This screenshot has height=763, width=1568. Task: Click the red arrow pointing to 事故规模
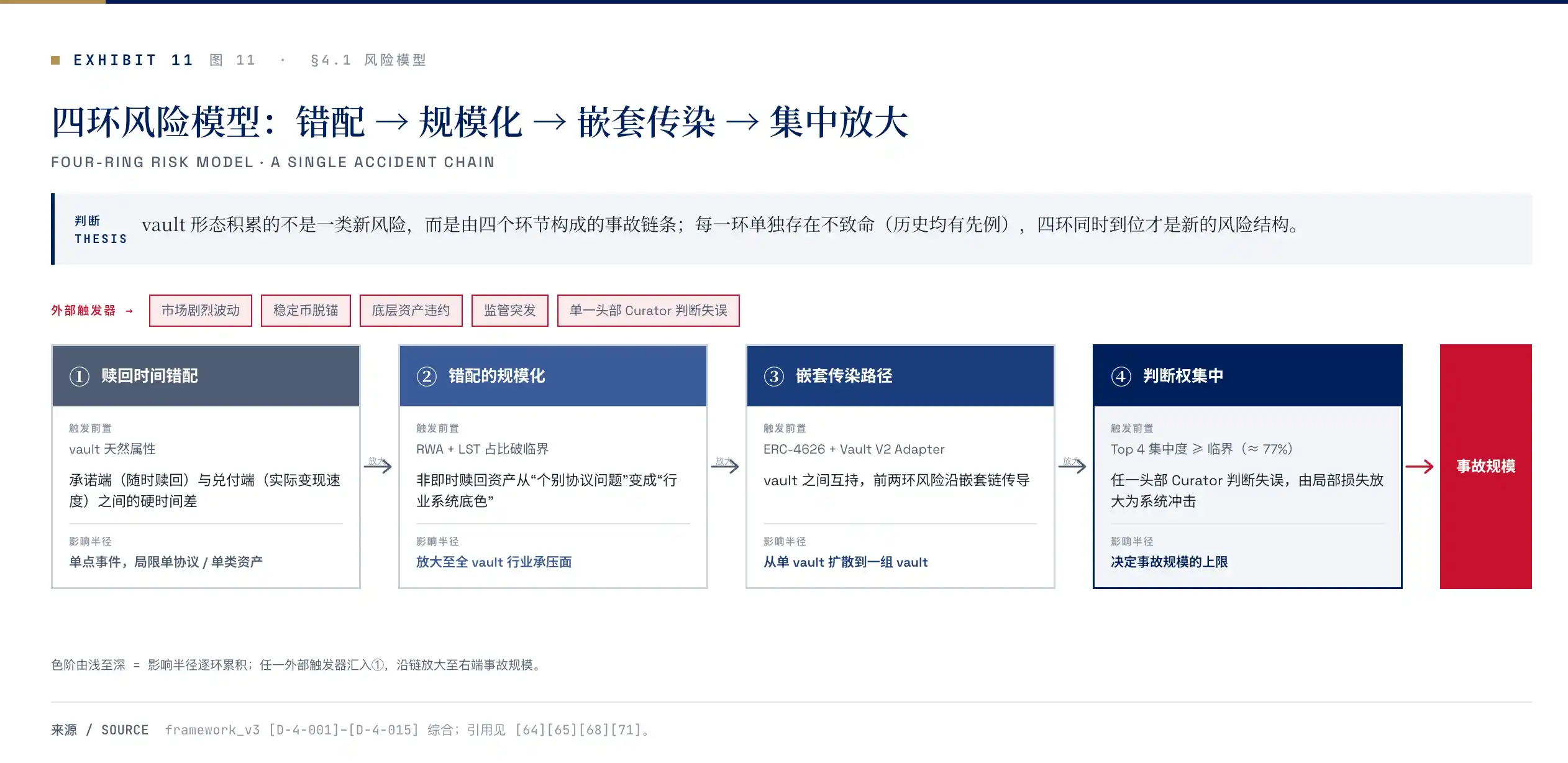[x=1420, y=466]
